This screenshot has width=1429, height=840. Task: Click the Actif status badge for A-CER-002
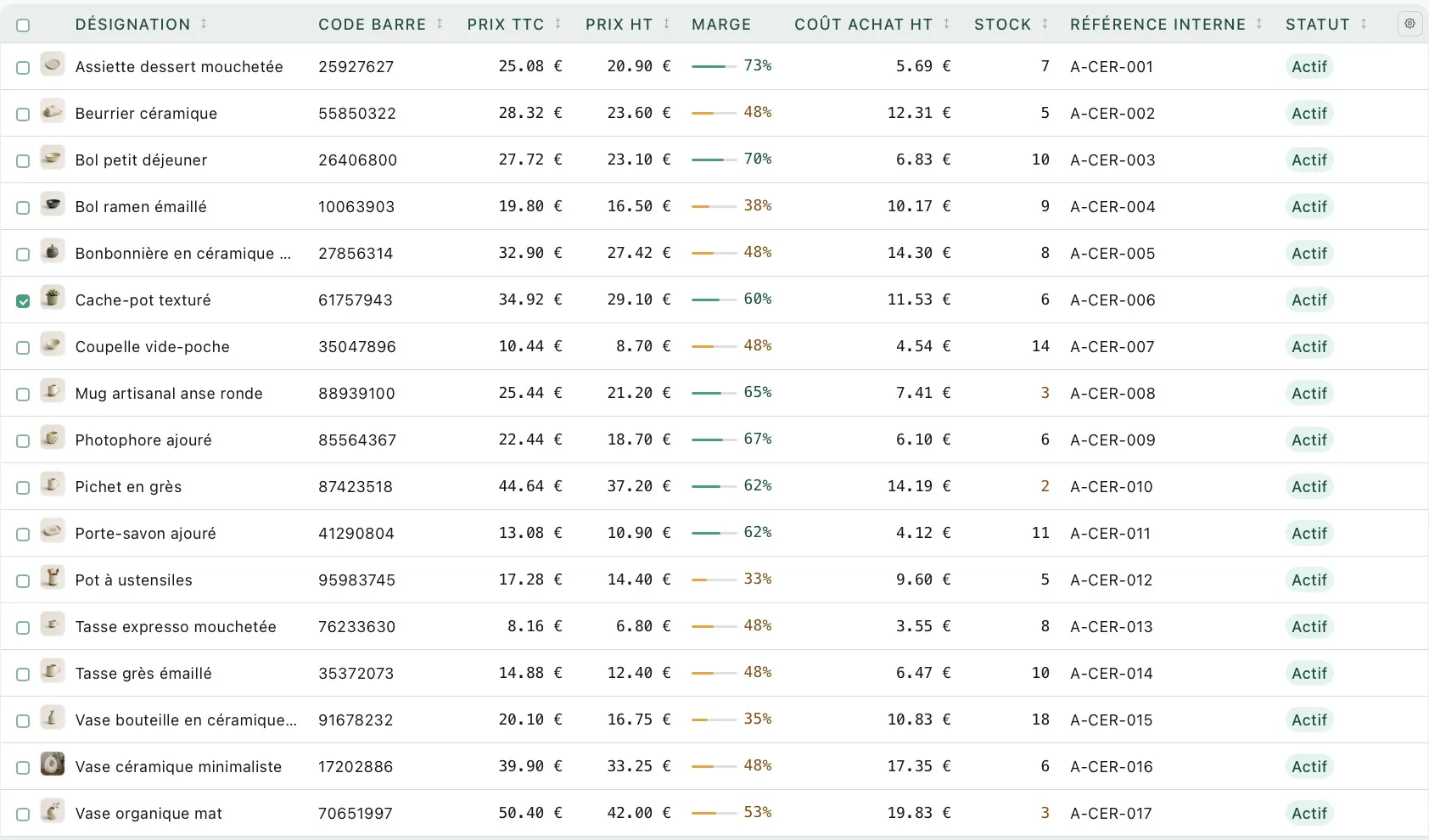coord(1309,114)
